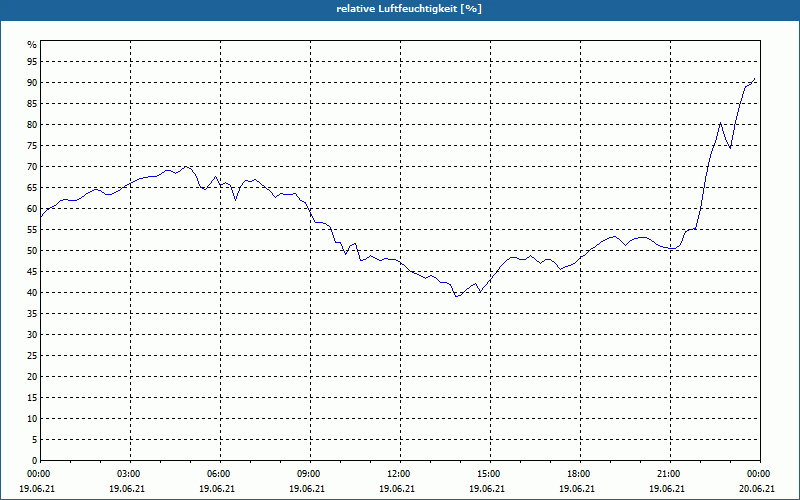The image size is (800, 500).
Task: Click the "19.06.21" date under 03:00
Action: 127,489
